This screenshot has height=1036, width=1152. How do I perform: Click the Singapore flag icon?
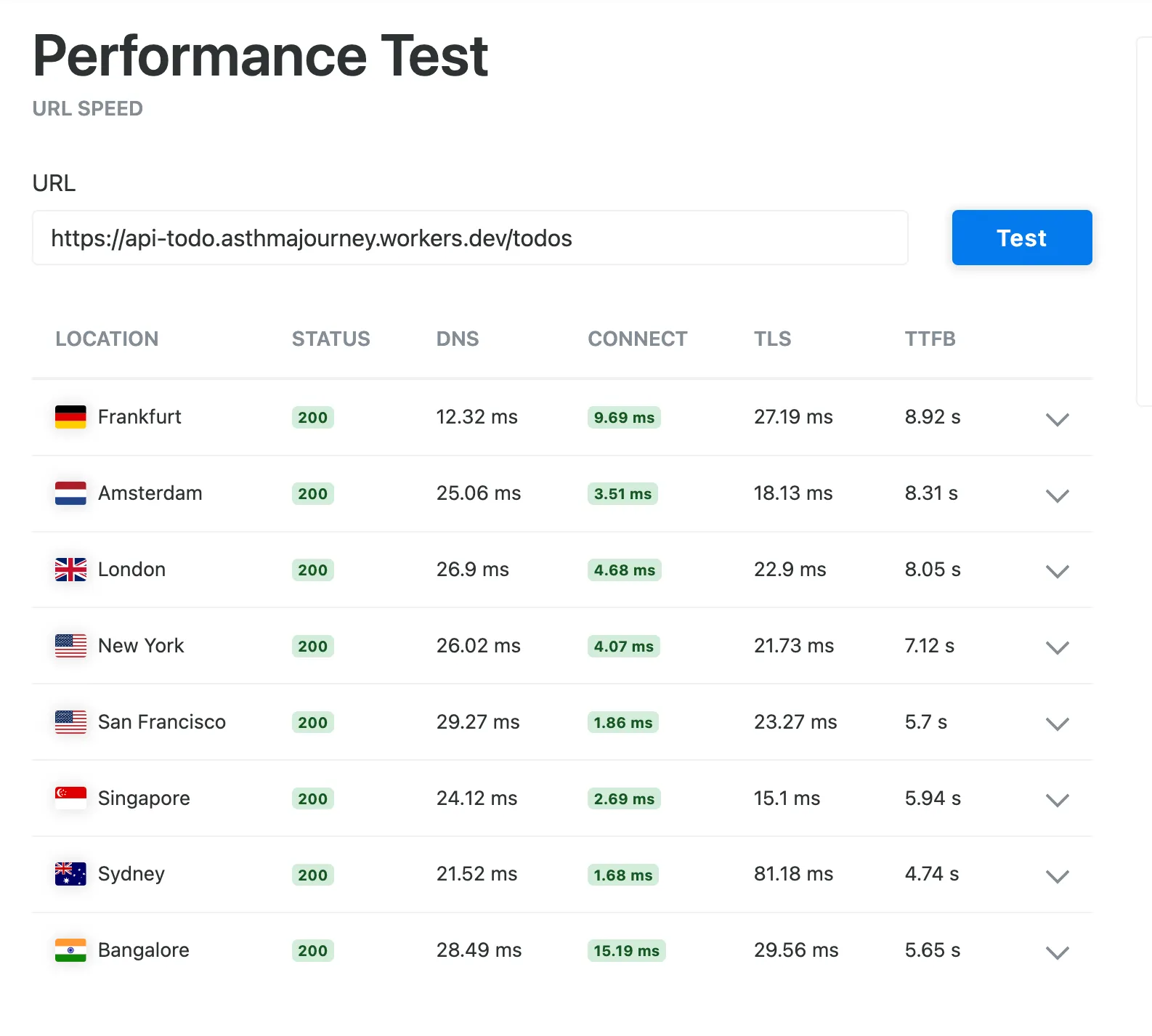(70, 798)
